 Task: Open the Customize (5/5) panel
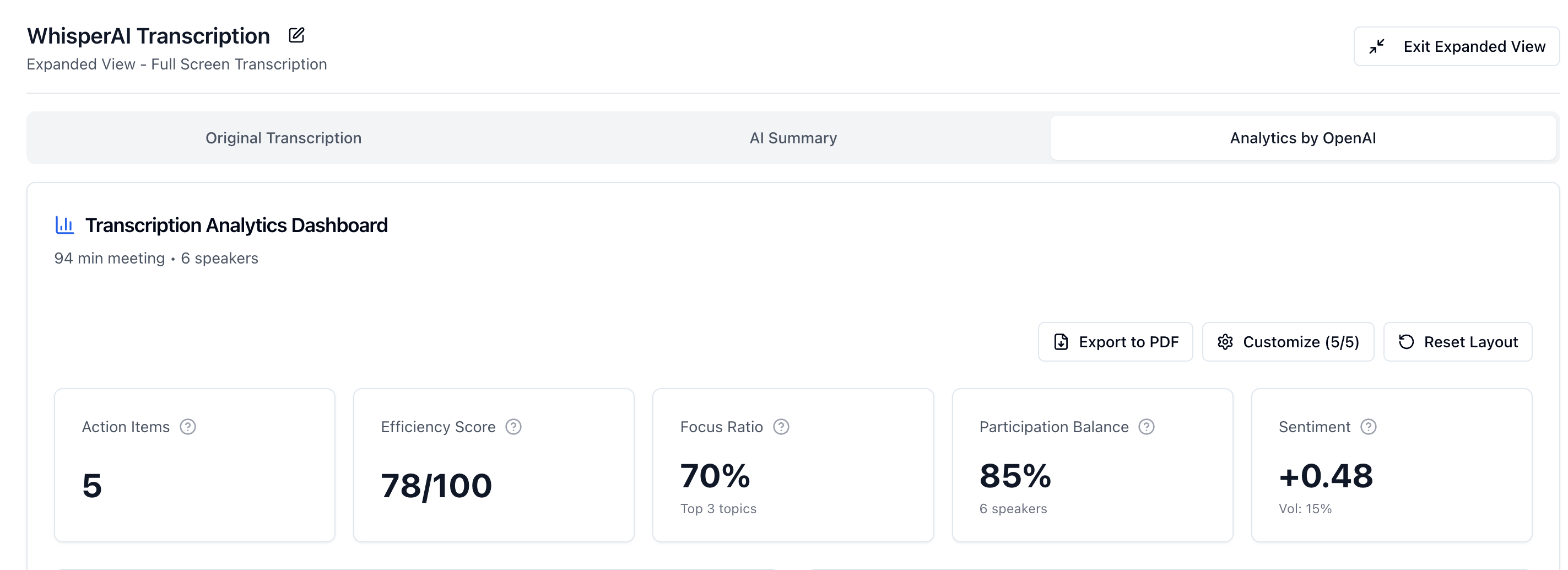coord(1288,342)
